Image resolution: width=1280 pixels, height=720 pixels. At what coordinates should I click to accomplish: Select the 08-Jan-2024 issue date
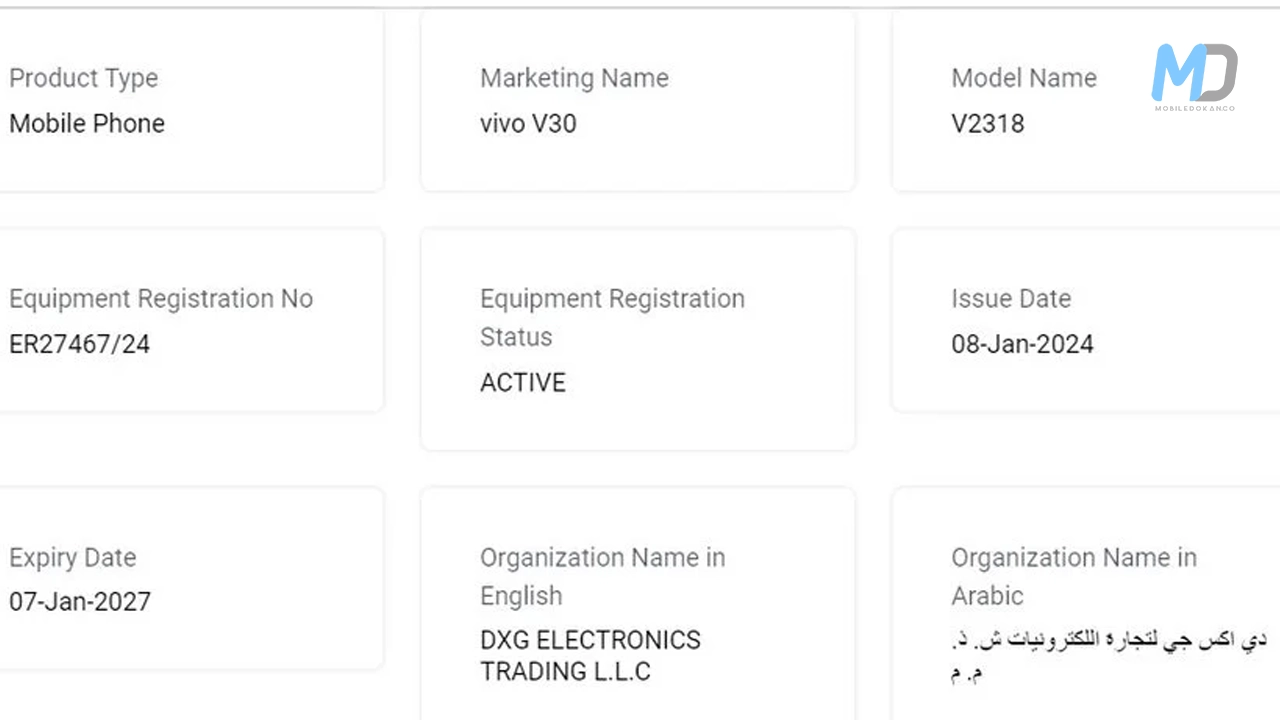[1022, 345]
